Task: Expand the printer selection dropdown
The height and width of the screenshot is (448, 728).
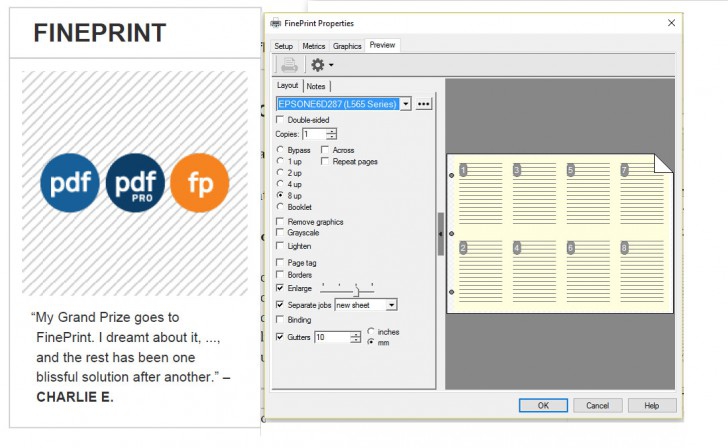Action: pyautogui.click(x=405, y=104)
